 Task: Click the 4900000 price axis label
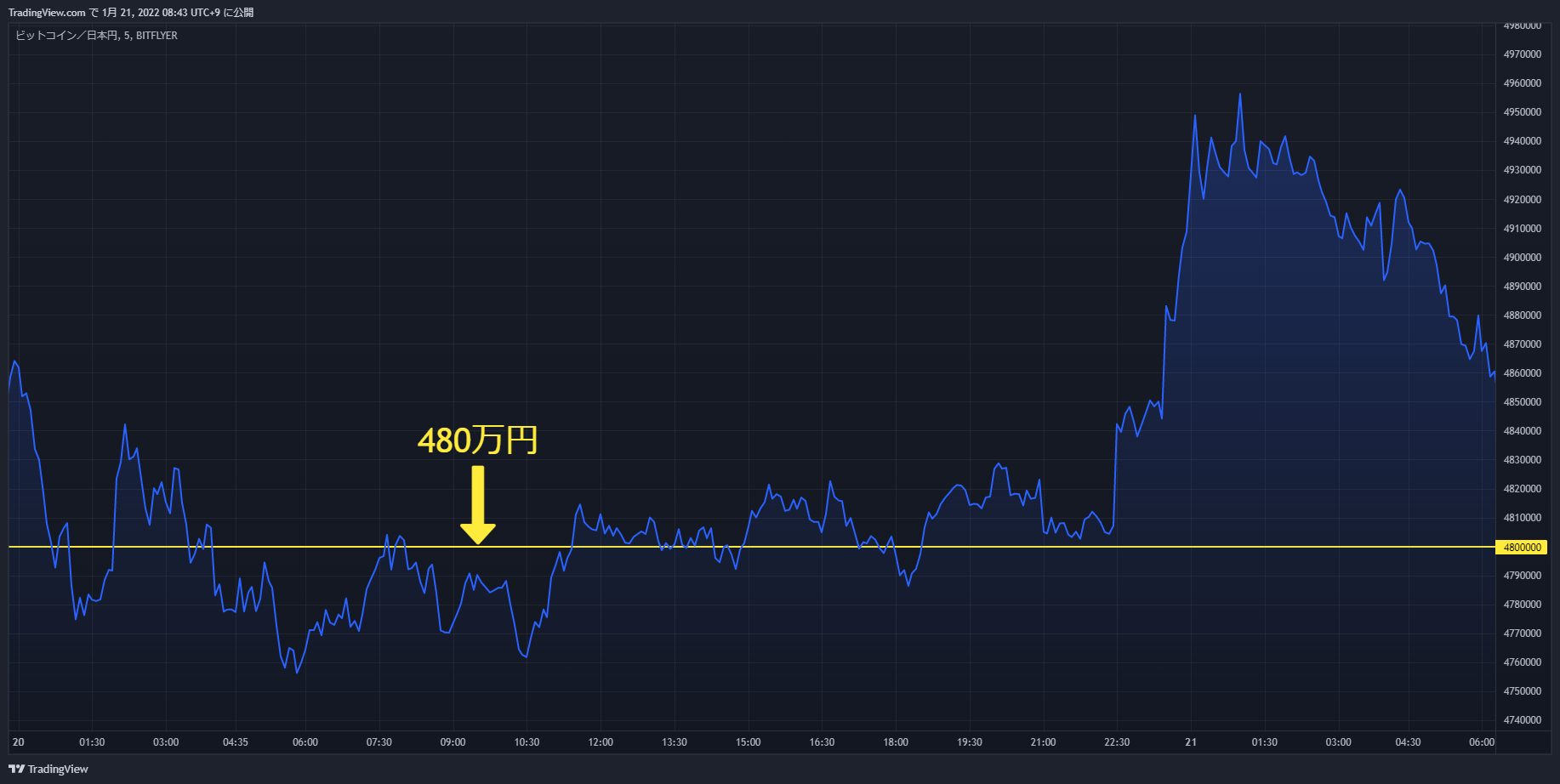(x=1522, y=258)
